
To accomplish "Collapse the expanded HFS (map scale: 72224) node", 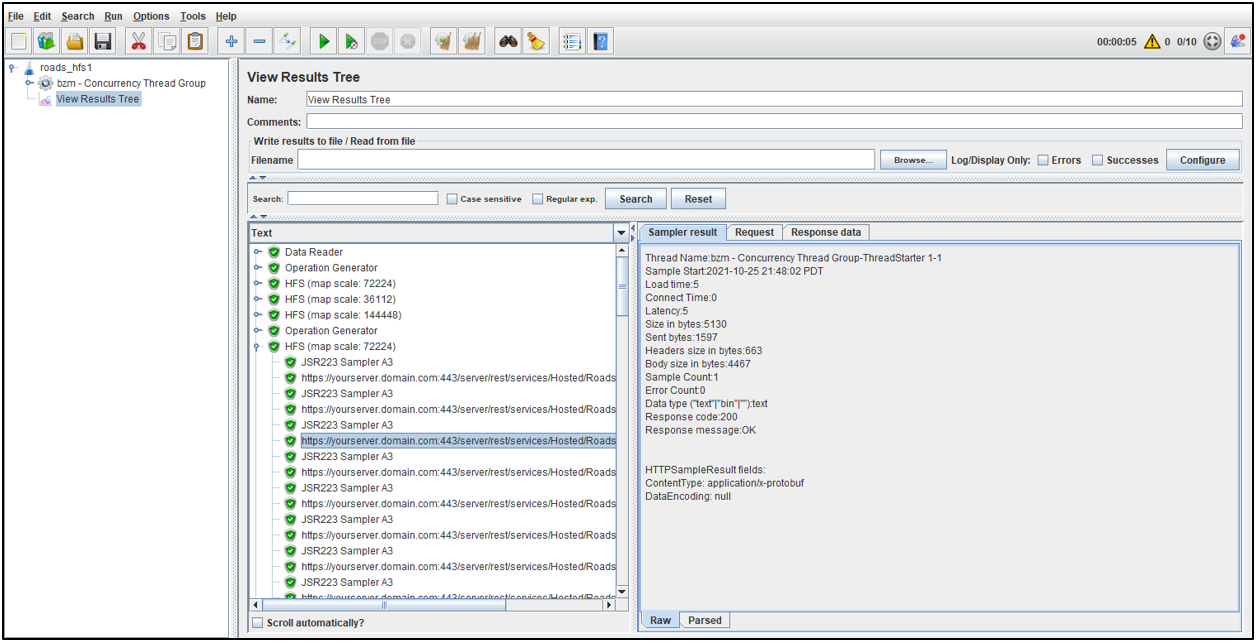I will (x=258, y=347).
